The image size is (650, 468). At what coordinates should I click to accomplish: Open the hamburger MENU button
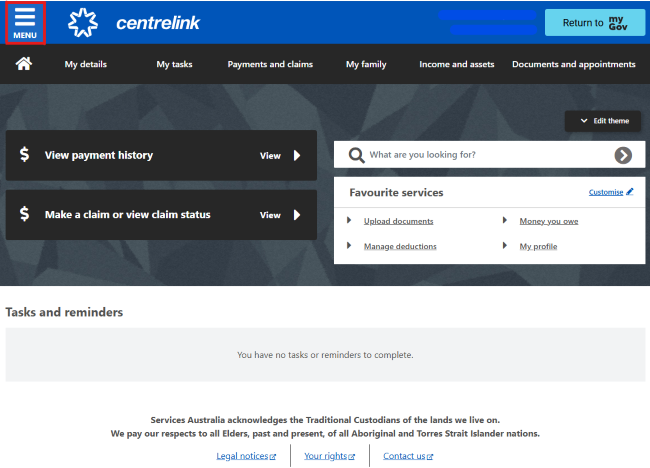click(x=25, y=22)
